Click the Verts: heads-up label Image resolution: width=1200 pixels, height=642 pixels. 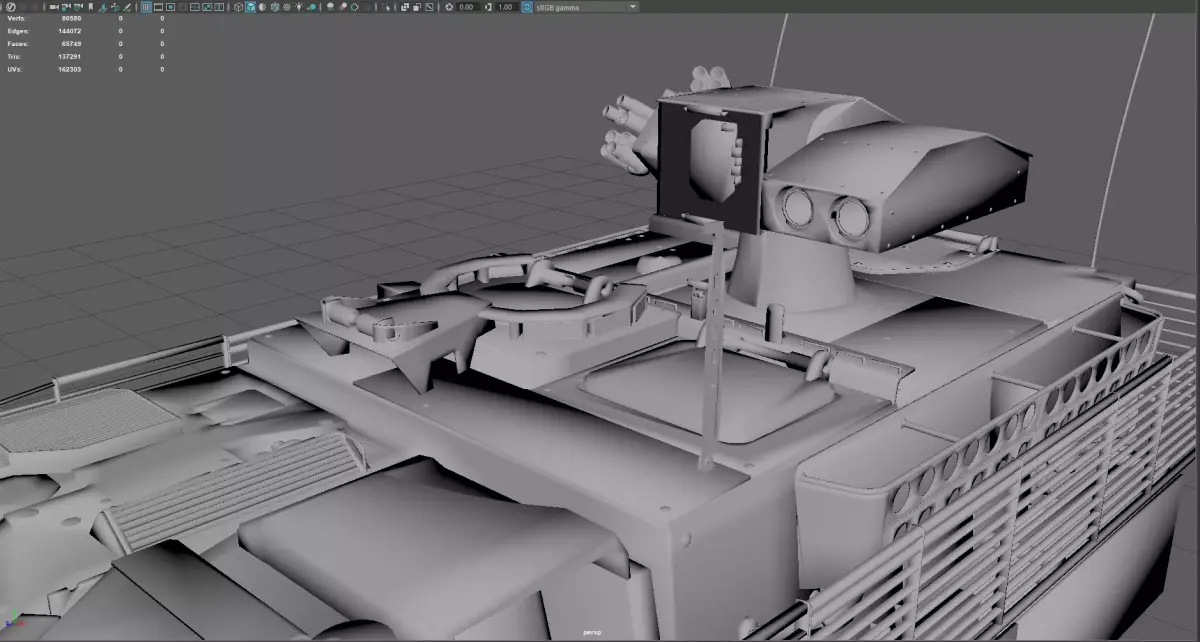pyautogui.click(x=17, y=18)
